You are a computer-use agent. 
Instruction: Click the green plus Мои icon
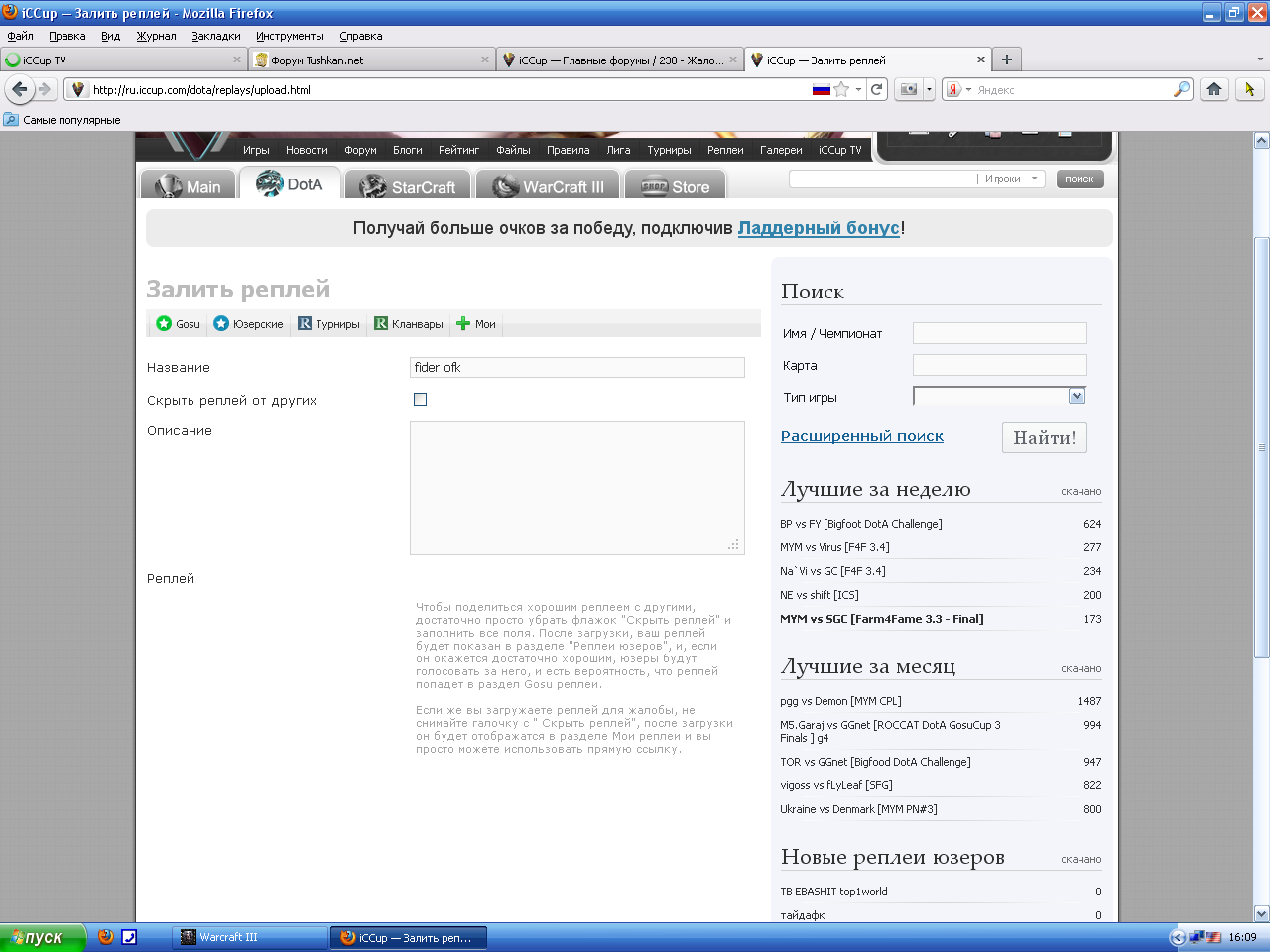[x=463, y=323]
